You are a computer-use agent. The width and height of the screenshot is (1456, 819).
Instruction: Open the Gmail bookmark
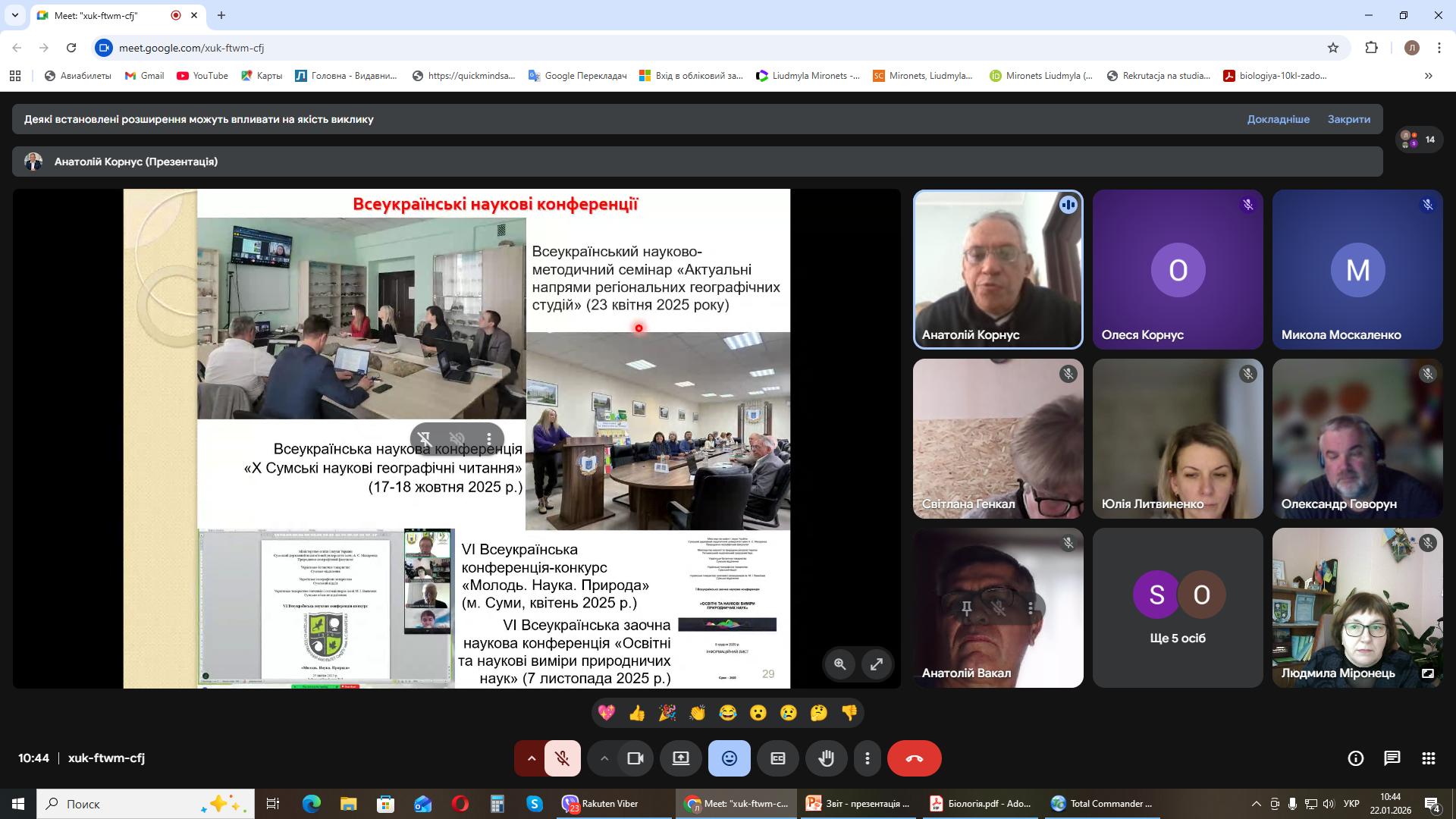(144, 76)
